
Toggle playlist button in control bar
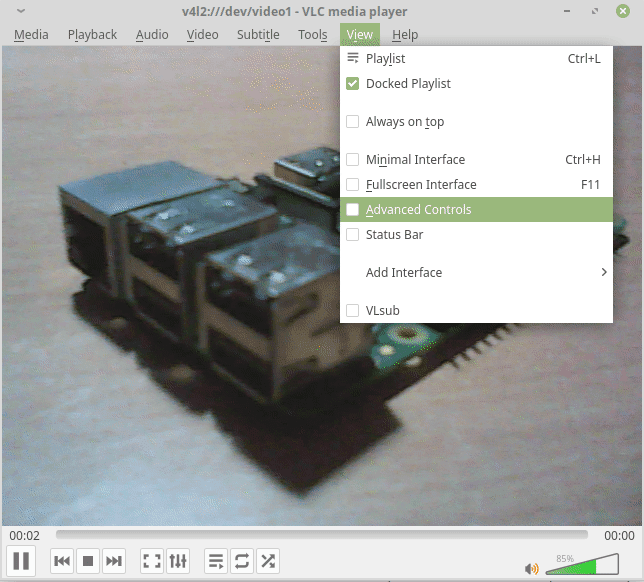pyautogui.click(x=216, y=561)
